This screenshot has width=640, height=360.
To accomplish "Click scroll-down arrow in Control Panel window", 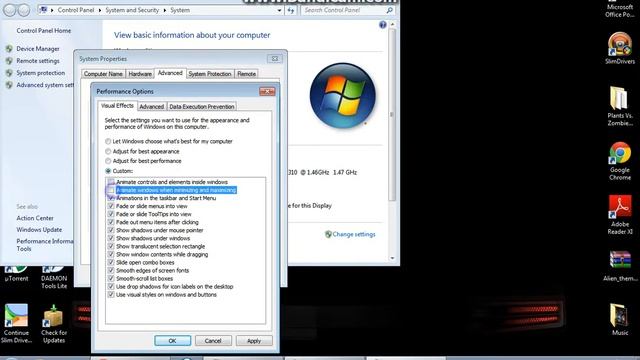I will coord(392,258).
